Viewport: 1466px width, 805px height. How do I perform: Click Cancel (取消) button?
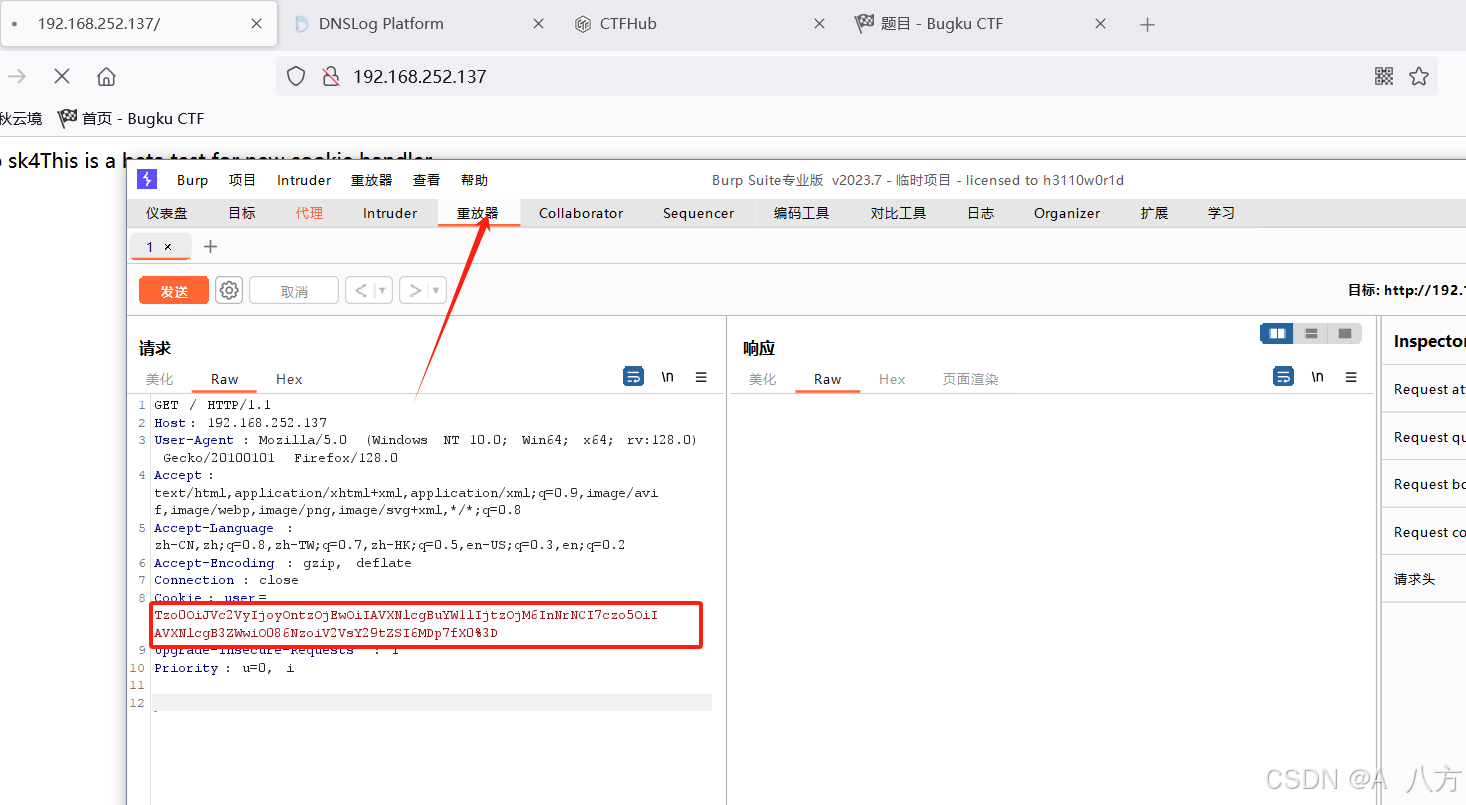[x=294, y=291]
